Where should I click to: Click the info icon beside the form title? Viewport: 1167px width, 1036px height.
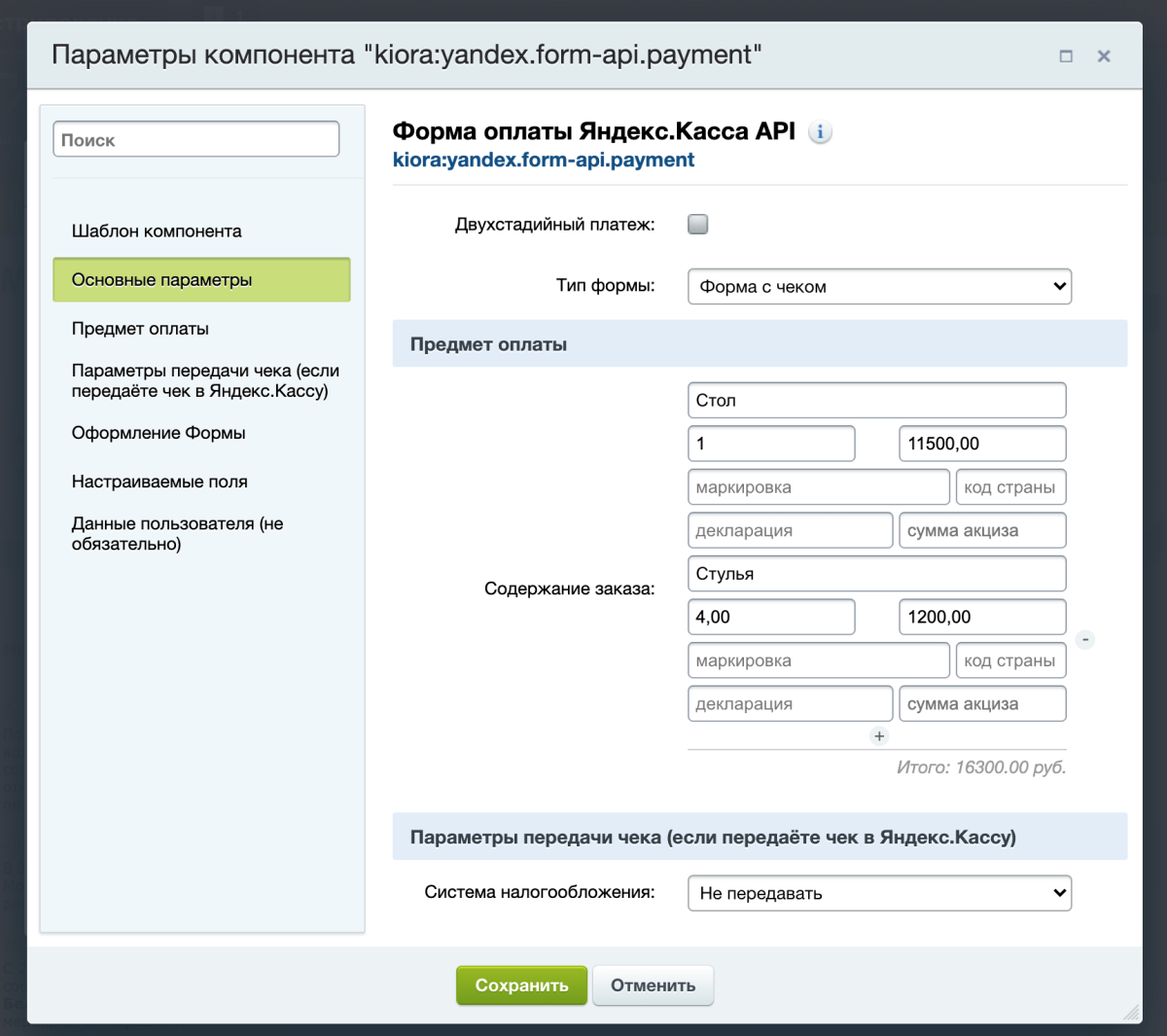(x=820, y=132)
